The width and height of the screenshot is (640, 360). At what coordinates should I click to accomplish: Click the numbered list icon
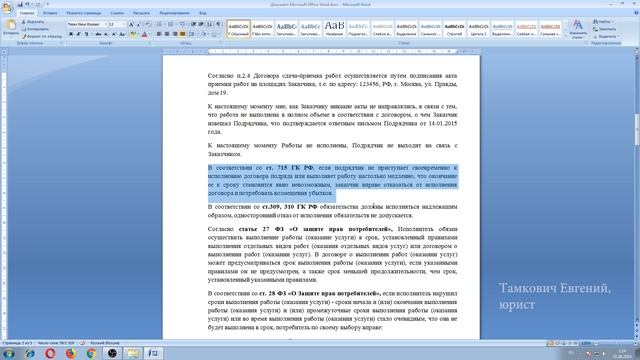point(171,24)
